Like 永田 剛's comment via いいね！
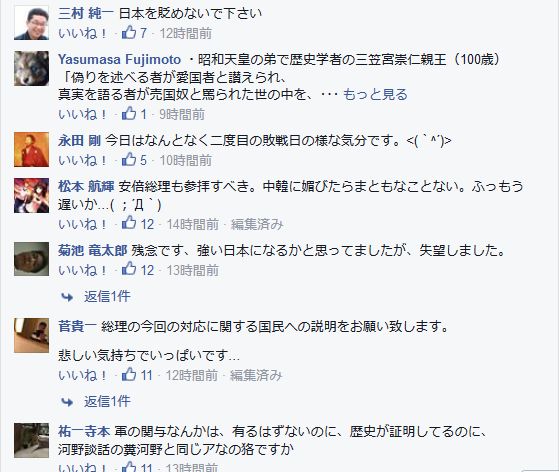The height and width of the screenshot is (472, 559). [x=83, y=160]
